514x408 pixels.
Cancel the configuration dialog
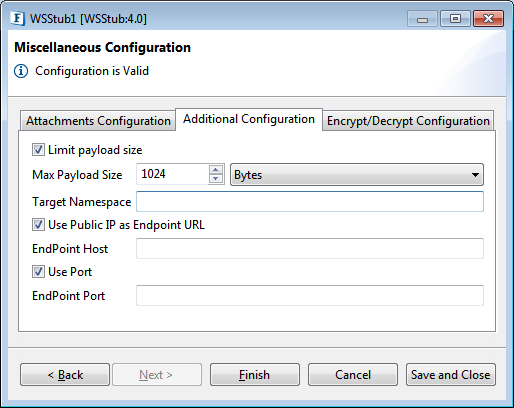[x=353, y=375]
